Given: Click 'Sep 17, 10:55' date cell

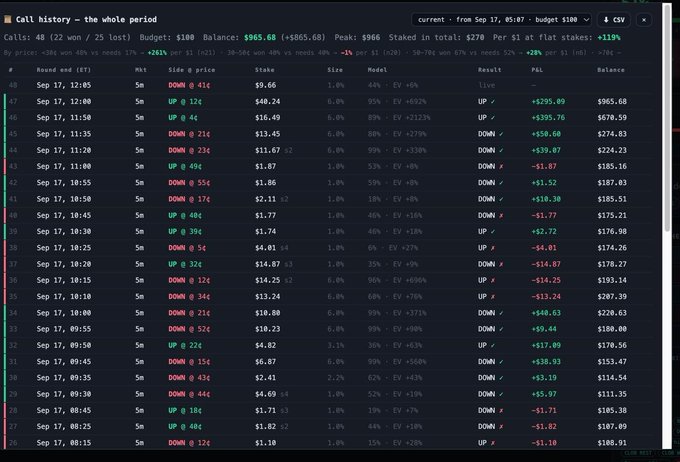Looking at the screenshot, I should pos(64,183).
